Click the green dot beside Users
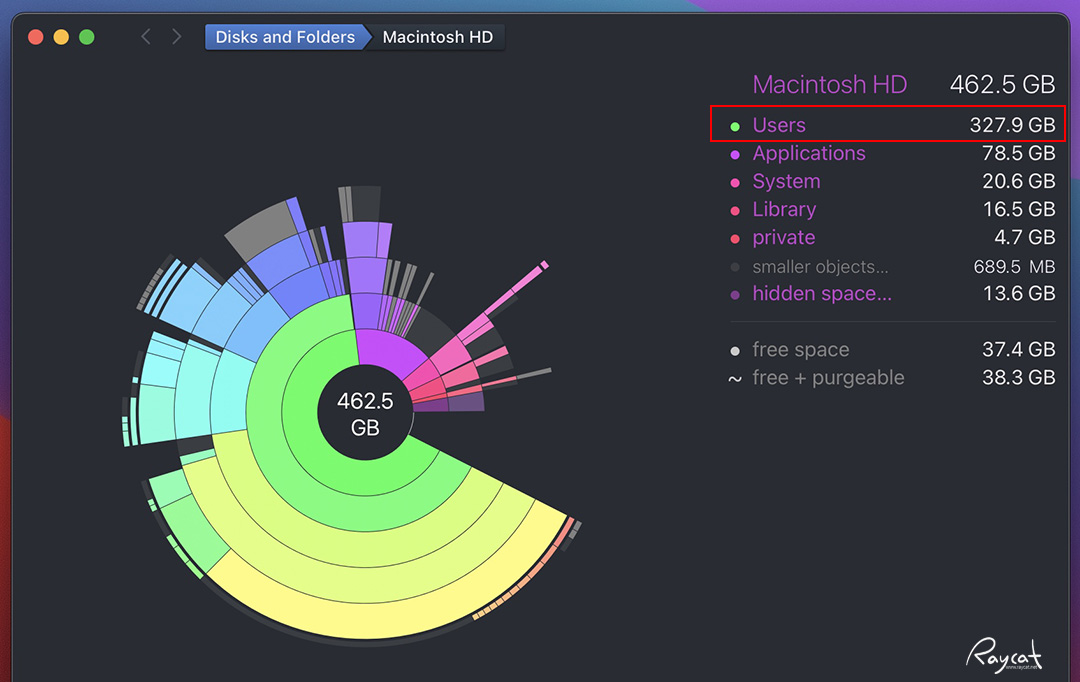Image resolution: width=1080 pixels, height=682 pixels. (x=735, y=127)
